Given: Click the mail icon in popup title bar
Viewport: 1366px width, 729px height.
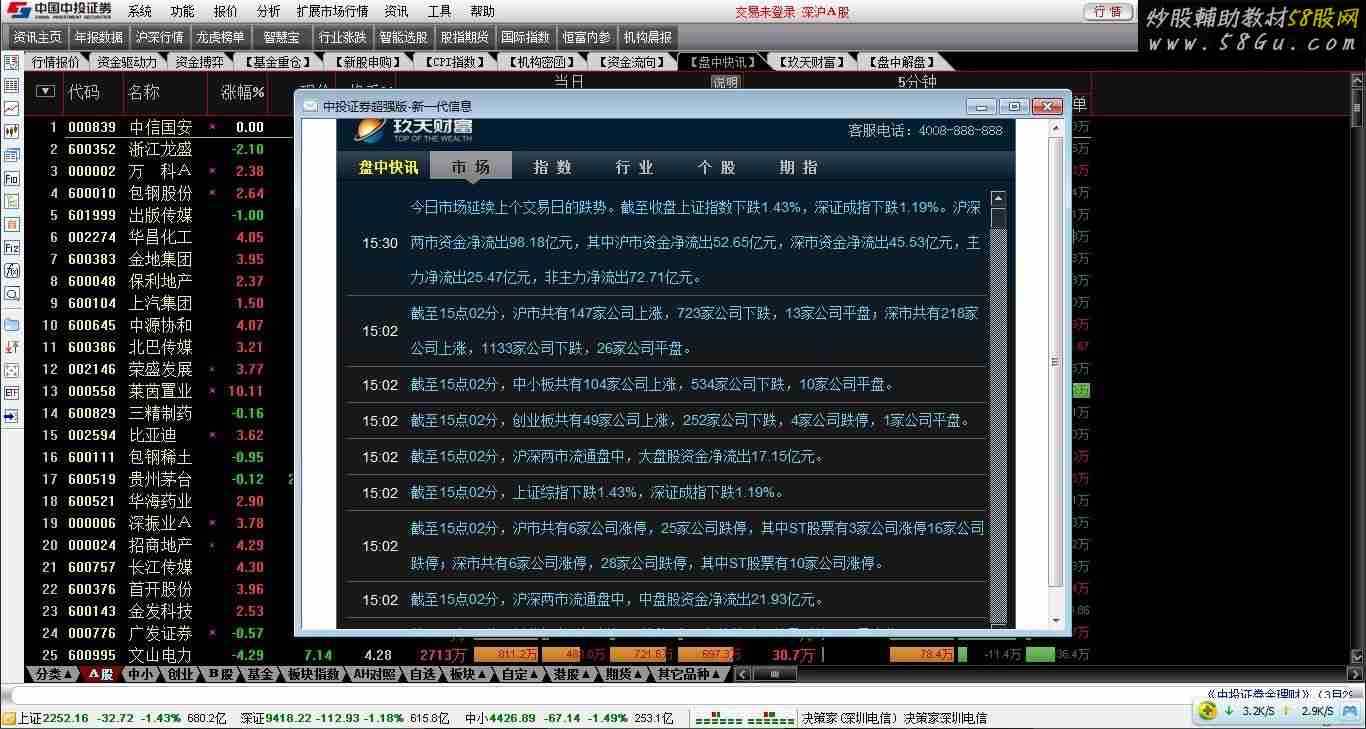Looking at the screenshot, I should click(x=310, y=106).
